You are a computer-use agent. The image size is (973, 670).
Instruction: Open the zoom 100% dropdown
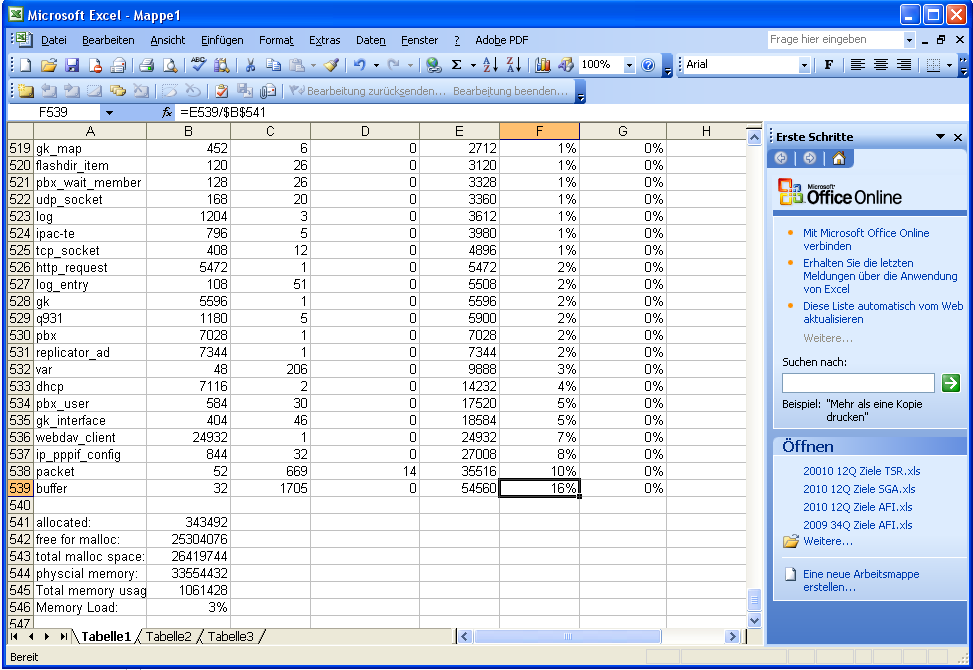coord(629,65)
